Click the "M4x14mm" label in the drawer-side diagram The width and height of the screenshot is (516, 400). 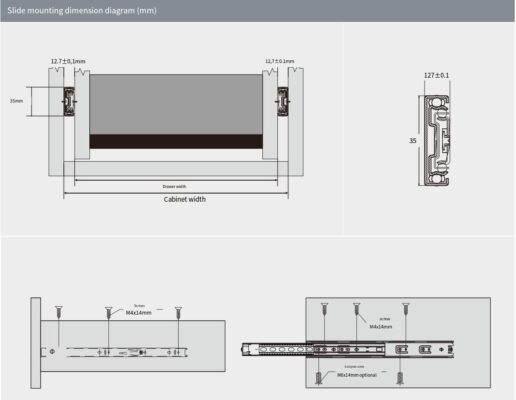(x=139, y=313)
